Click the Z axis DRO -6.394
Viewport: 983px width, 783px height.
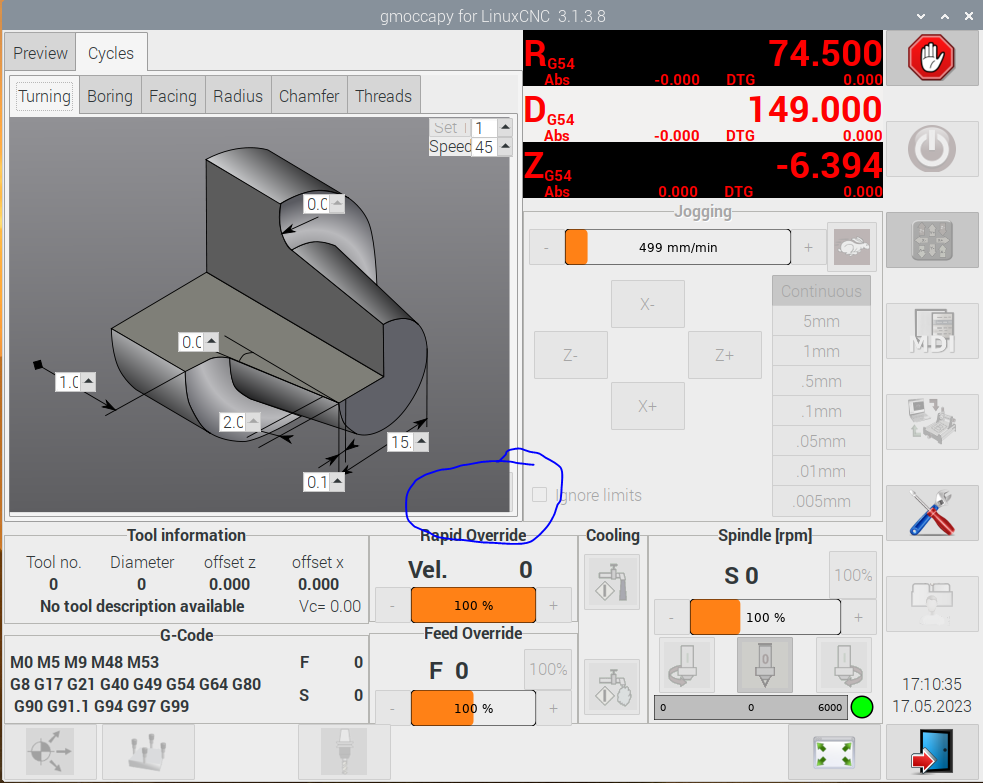pos(703,170)
